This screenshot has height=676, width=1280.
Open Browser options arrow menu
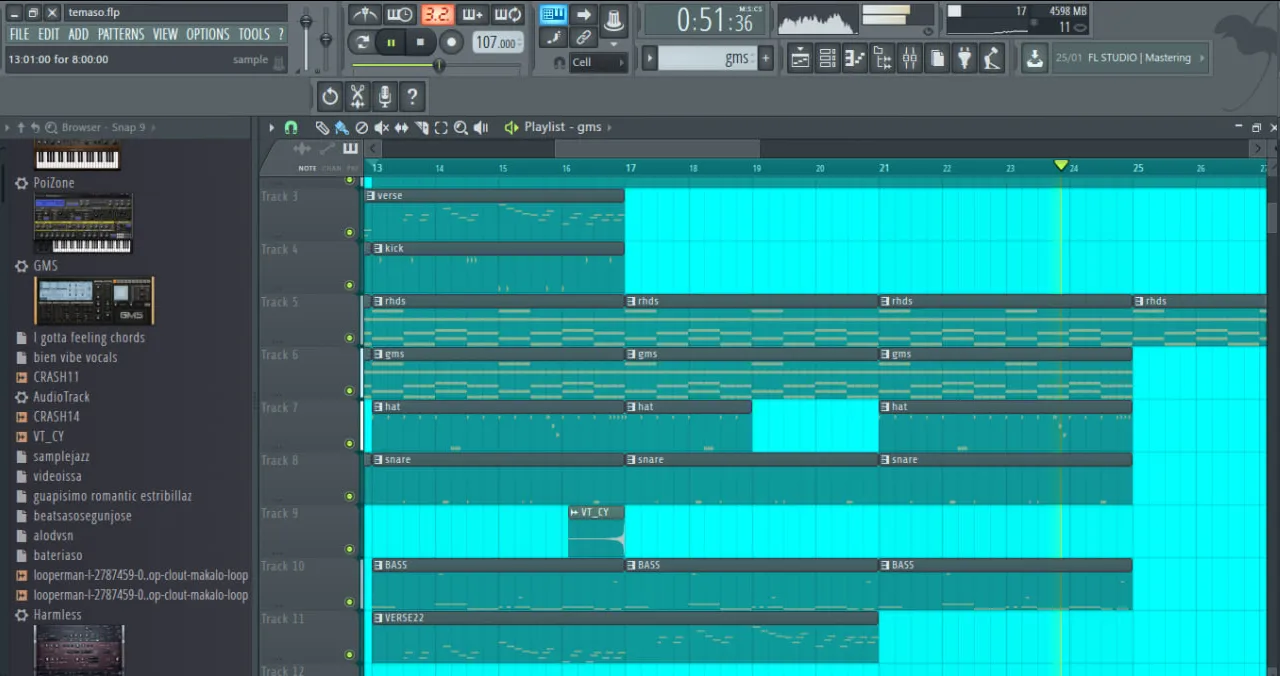7,127
